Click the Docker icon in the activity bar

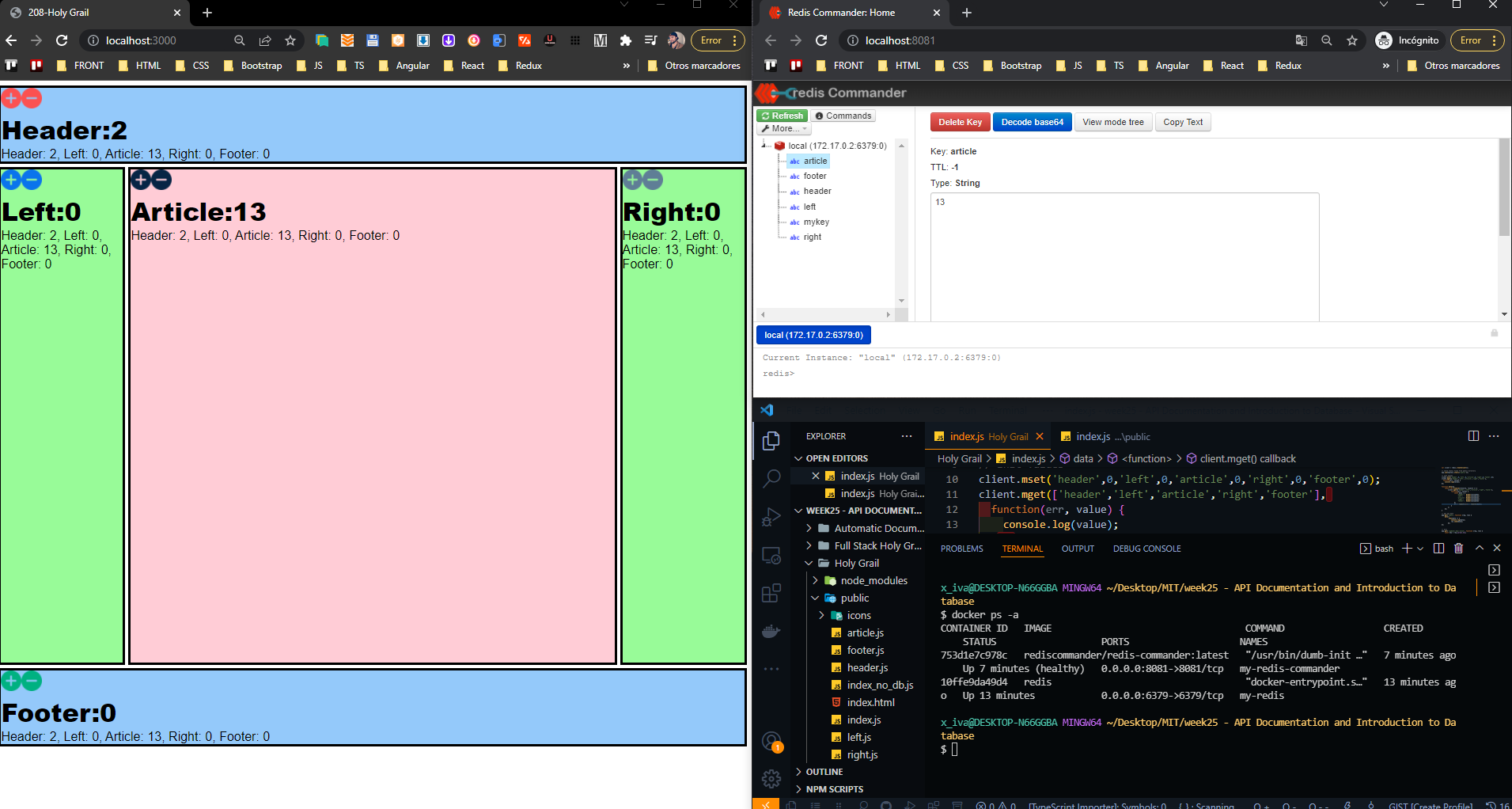pos(771,630)
